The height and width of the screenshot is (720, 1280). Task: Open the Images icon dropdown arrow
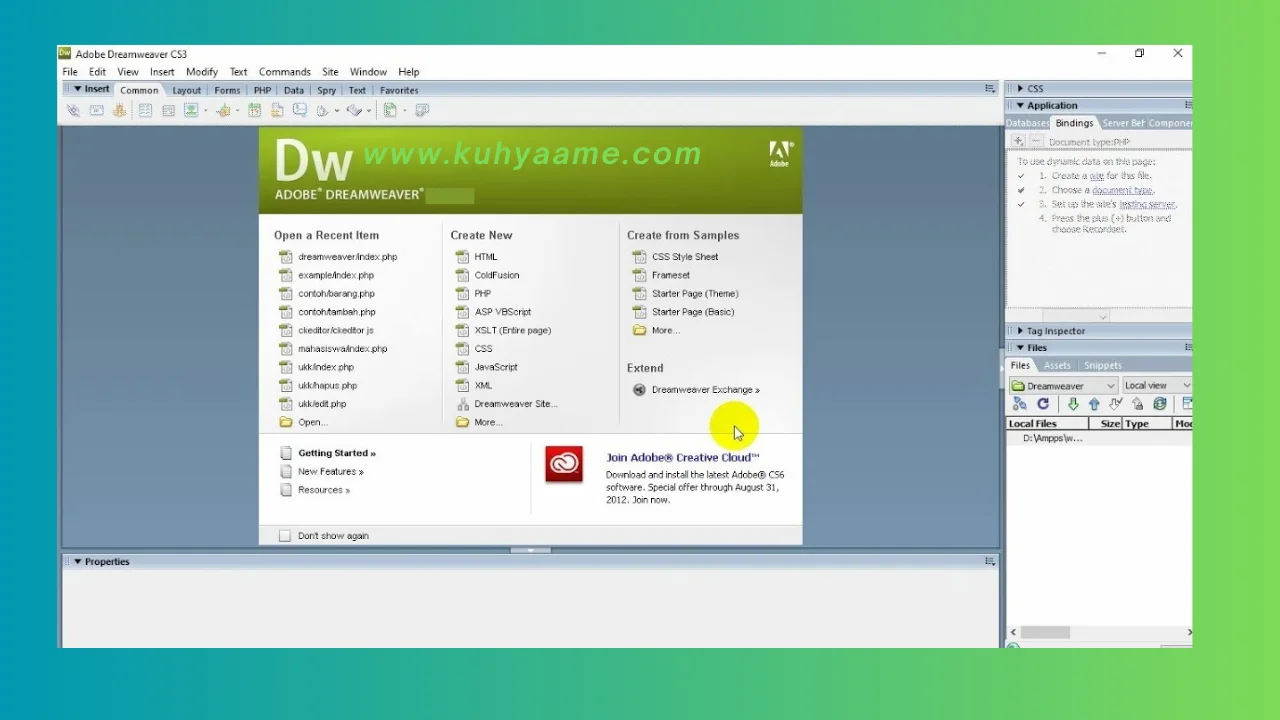(x=205, y=111)
